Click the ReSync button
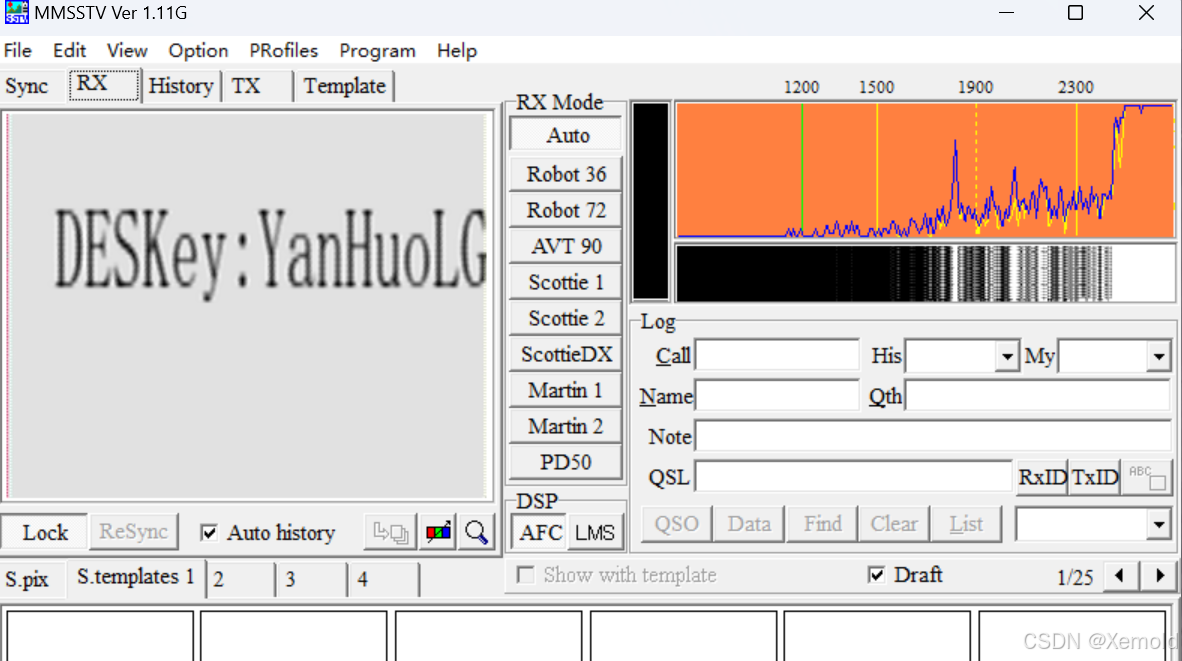The height and width of the screenshot is (661, 1182). pos(133,532)
